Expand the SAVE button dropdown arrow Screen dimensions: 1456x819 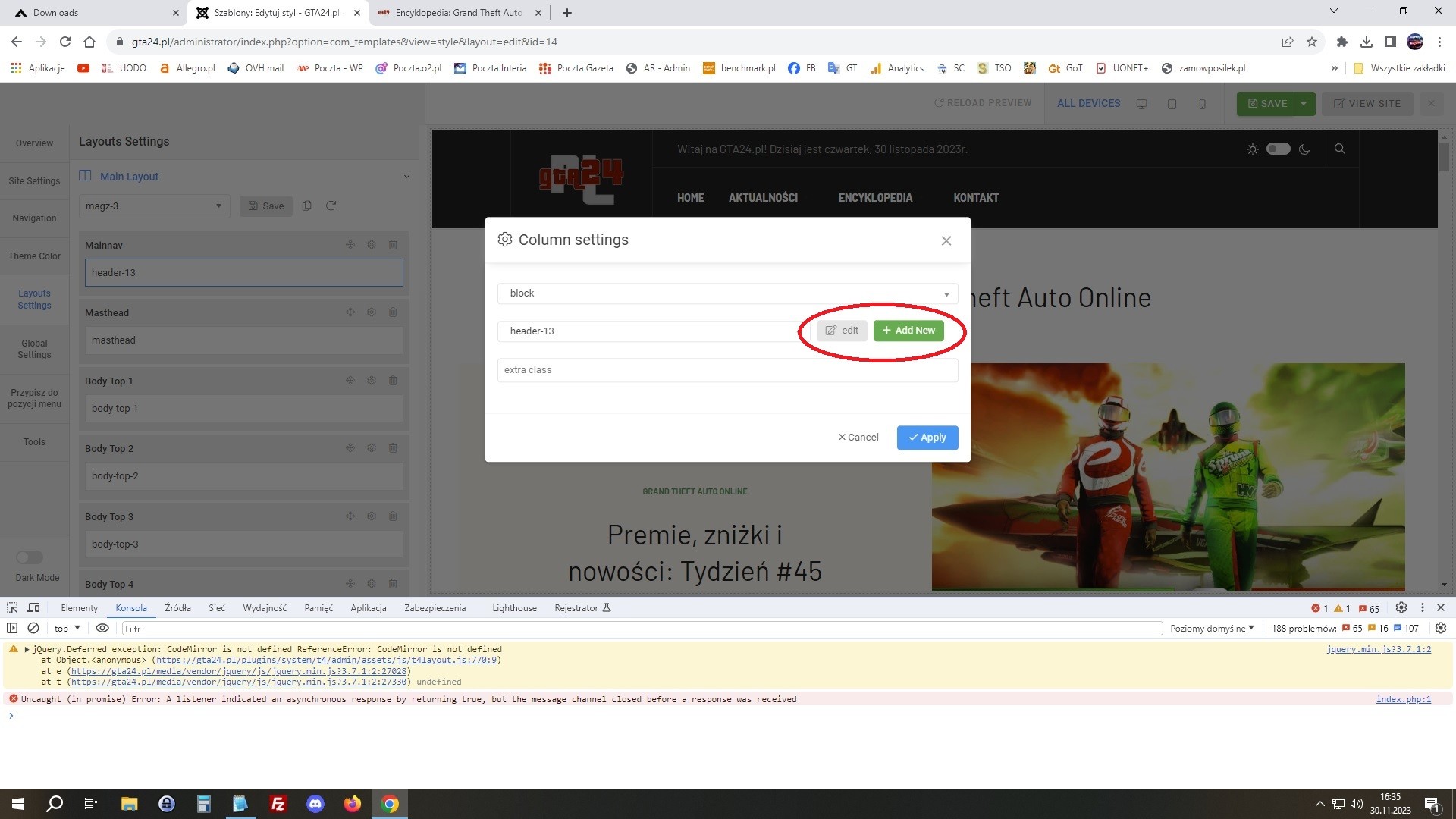click(1304, 104)
